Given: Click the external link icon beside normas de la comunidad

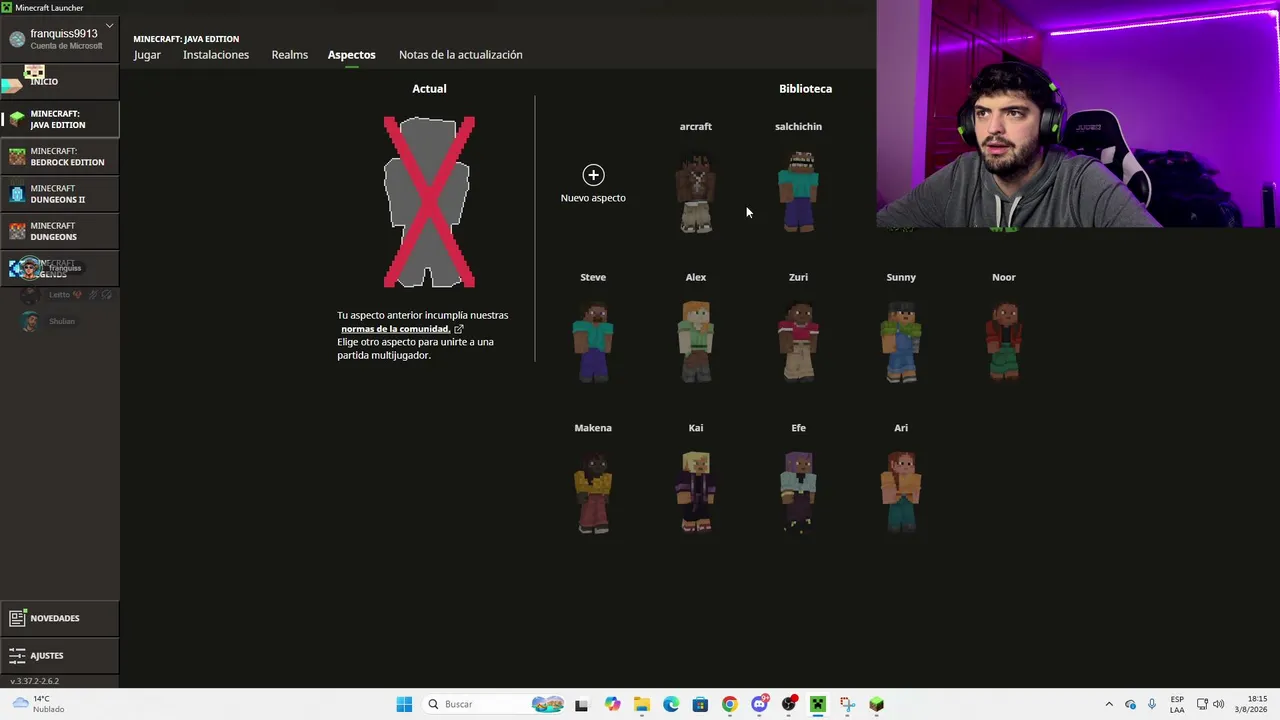Looking at the screenshot, I should click(x=459, y=329).
